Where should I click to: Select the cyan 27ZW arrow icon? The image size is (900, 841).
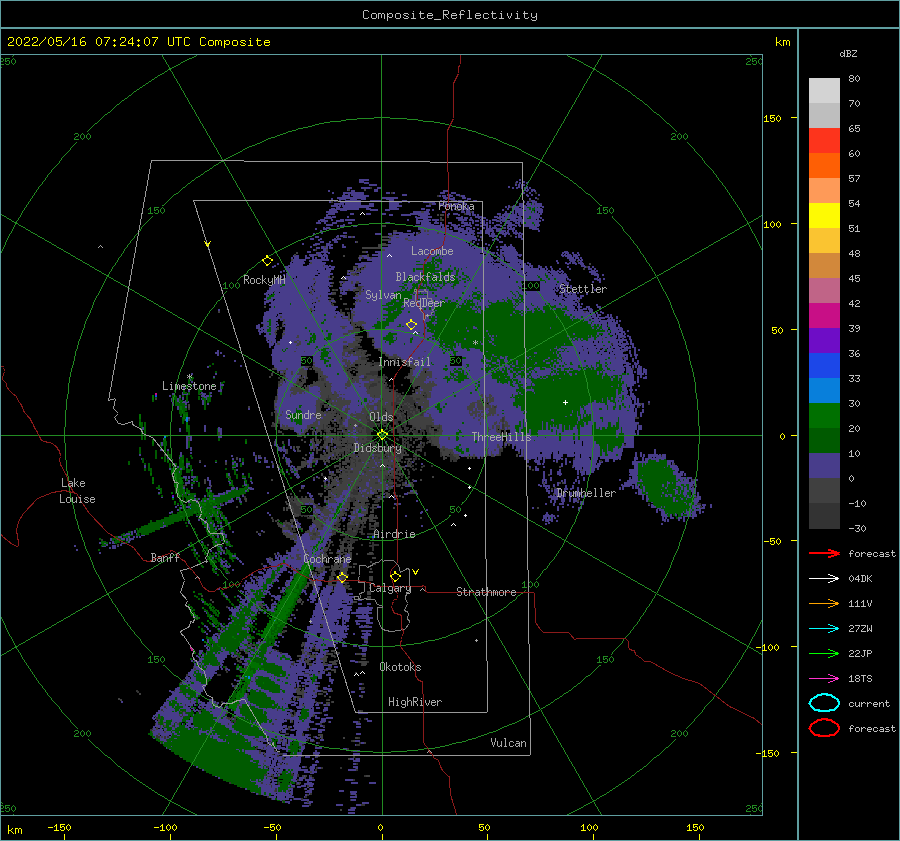tap(824, 629)
